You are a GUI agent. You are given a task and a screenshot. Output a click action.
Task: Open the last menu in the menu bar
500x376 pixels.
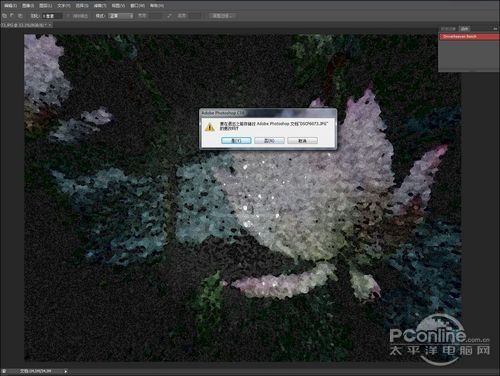tap(157, 6)
